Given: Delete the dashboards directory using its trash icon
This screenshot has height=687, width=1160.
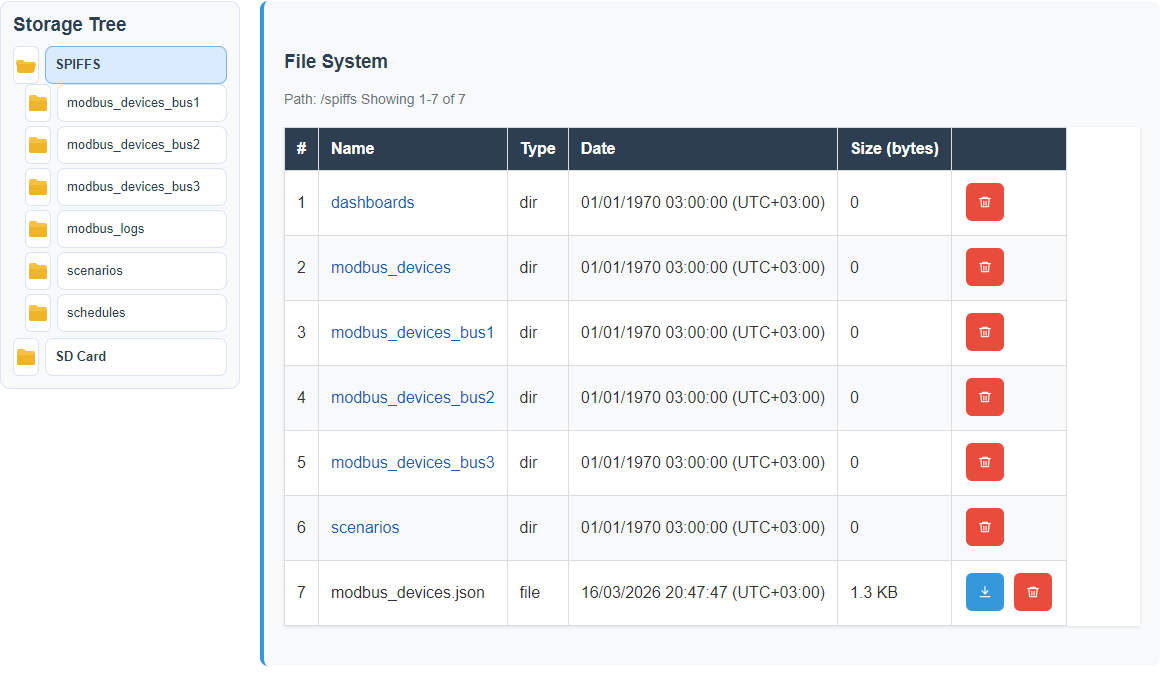Looking at the screenshot, I should [x=984, y=202].
